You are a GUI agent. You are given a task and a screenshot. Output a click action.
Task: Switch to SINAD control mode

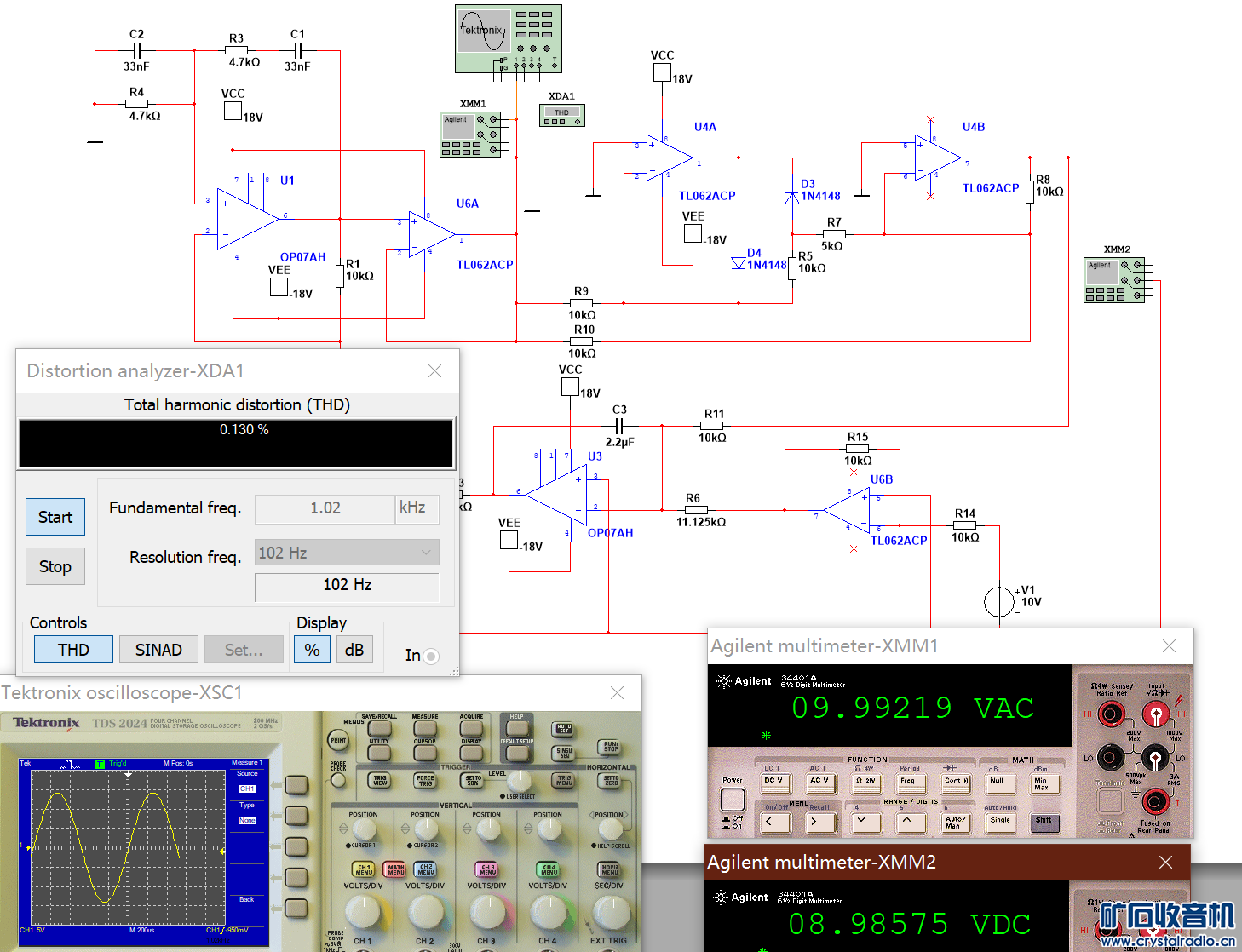tap(158, 650)
